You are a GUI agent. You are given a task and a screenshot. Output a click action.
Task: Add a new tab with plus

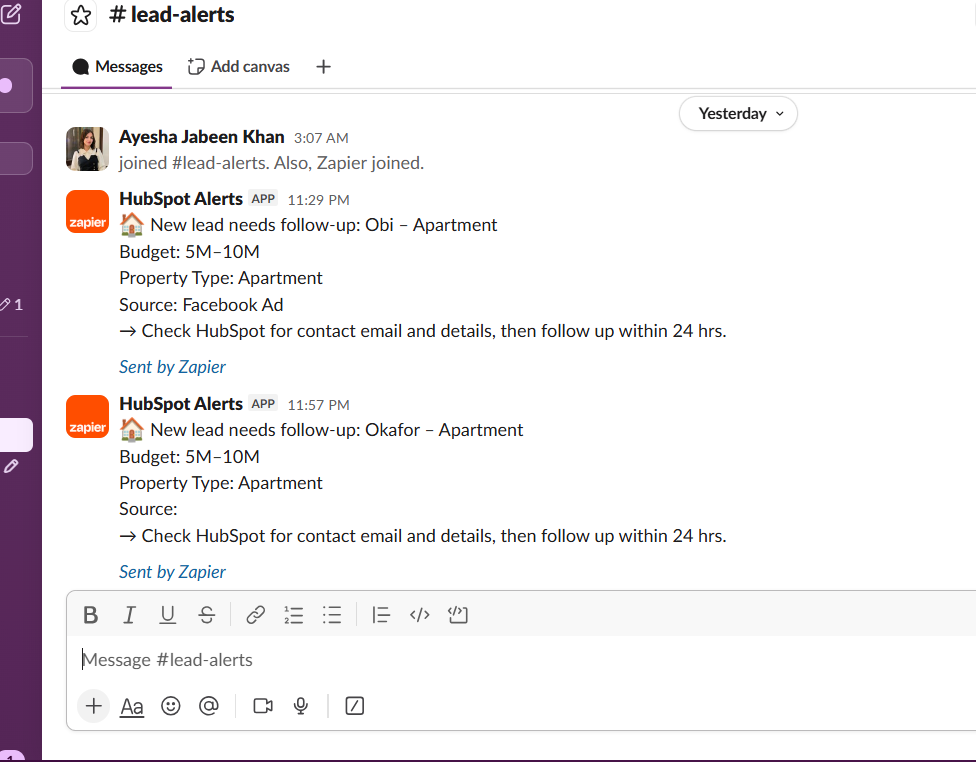coord(323,67)
